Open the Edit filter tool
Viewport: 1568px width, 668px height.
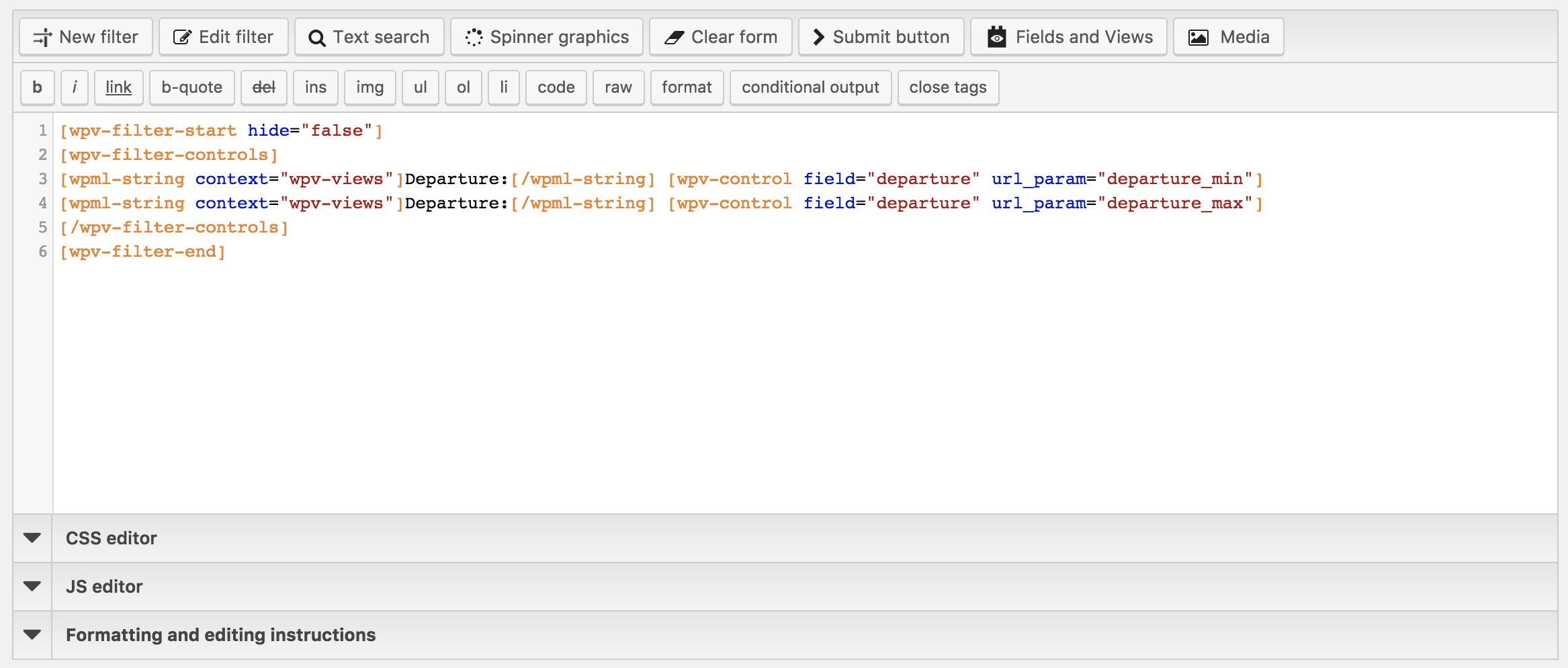tap(223, 37)
